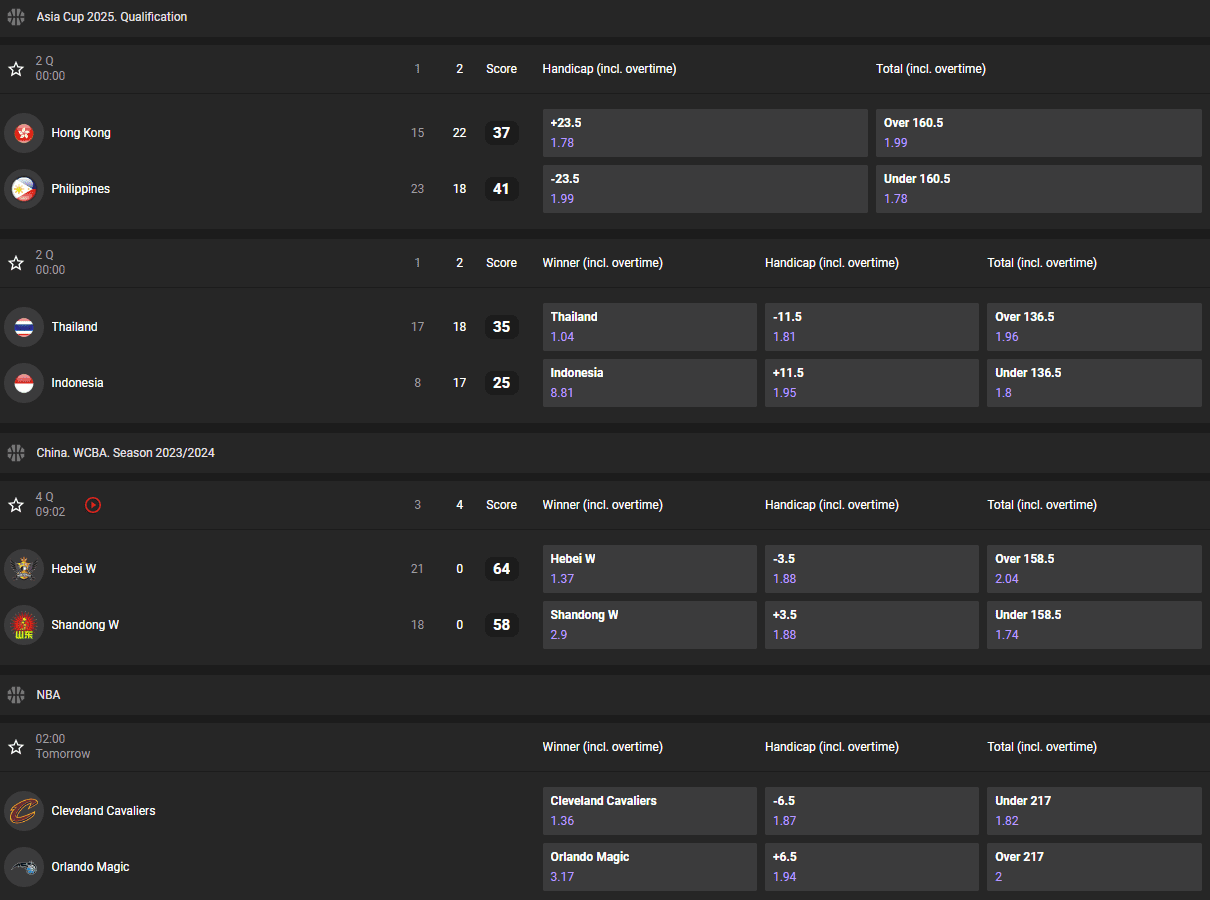
Task: Open the Indonesia team name
Action: [x=78, y=383]
